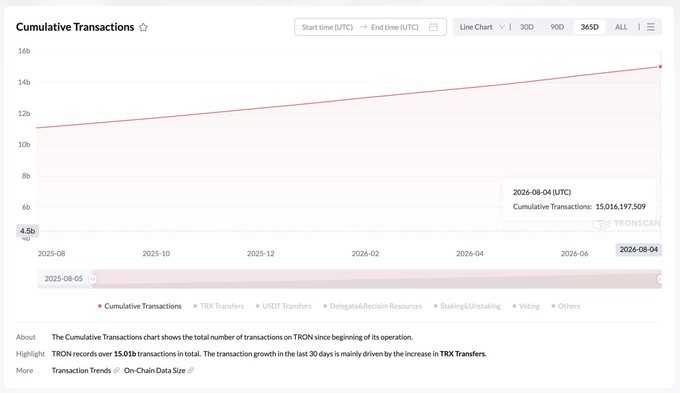Viewport: 680px width, 393px height.
Task: Click the Start time (UTC) field
Action: (327, 27)
